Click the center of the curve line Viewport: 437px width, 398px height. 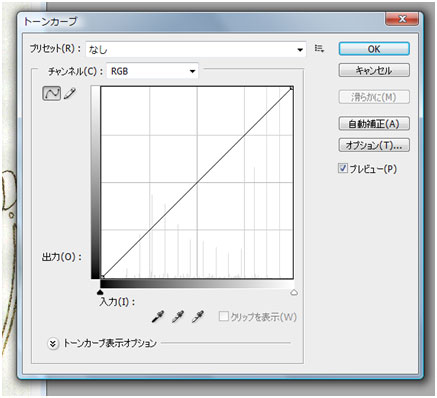coord(197,183)
